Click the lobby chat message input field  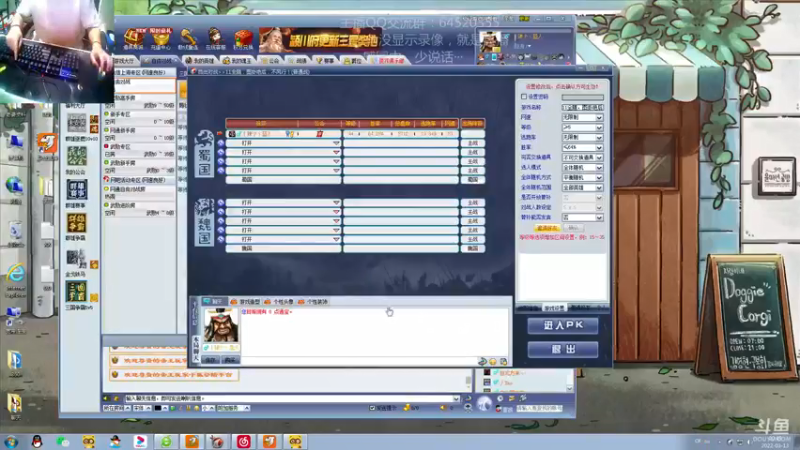(x=292, y=398)
